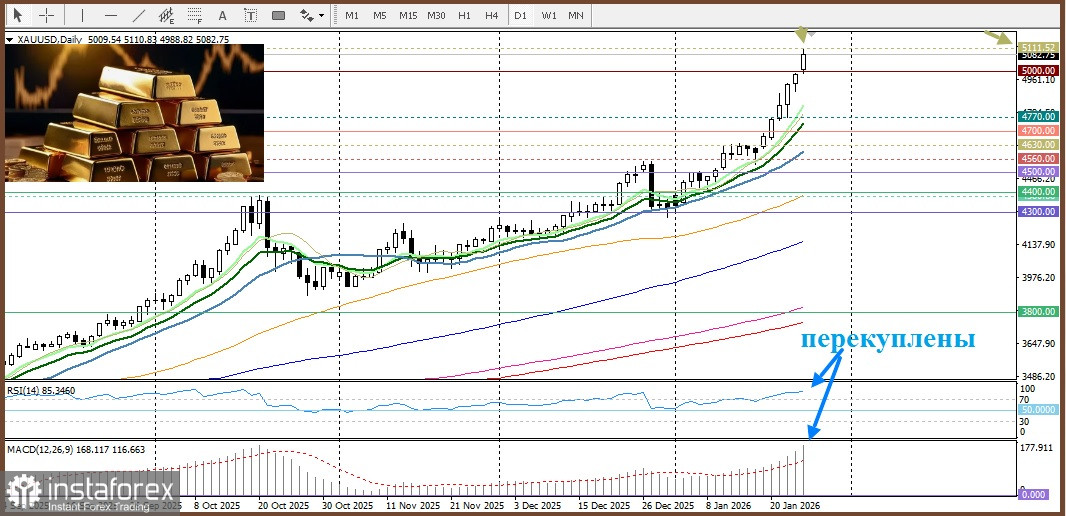Click the 5000.00 price level label
Viewport: 1066px width, 516px height.
1038,71
